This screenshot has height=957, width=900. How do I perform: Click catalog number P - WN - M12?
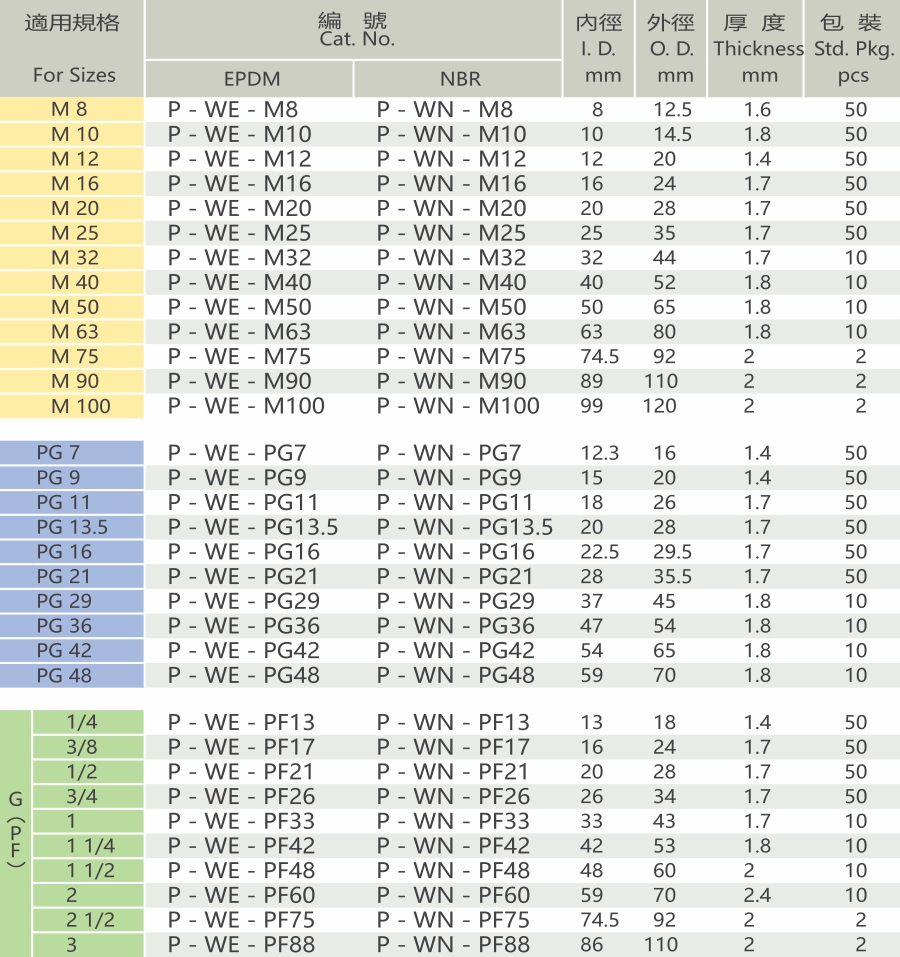(x=451, y=159)
